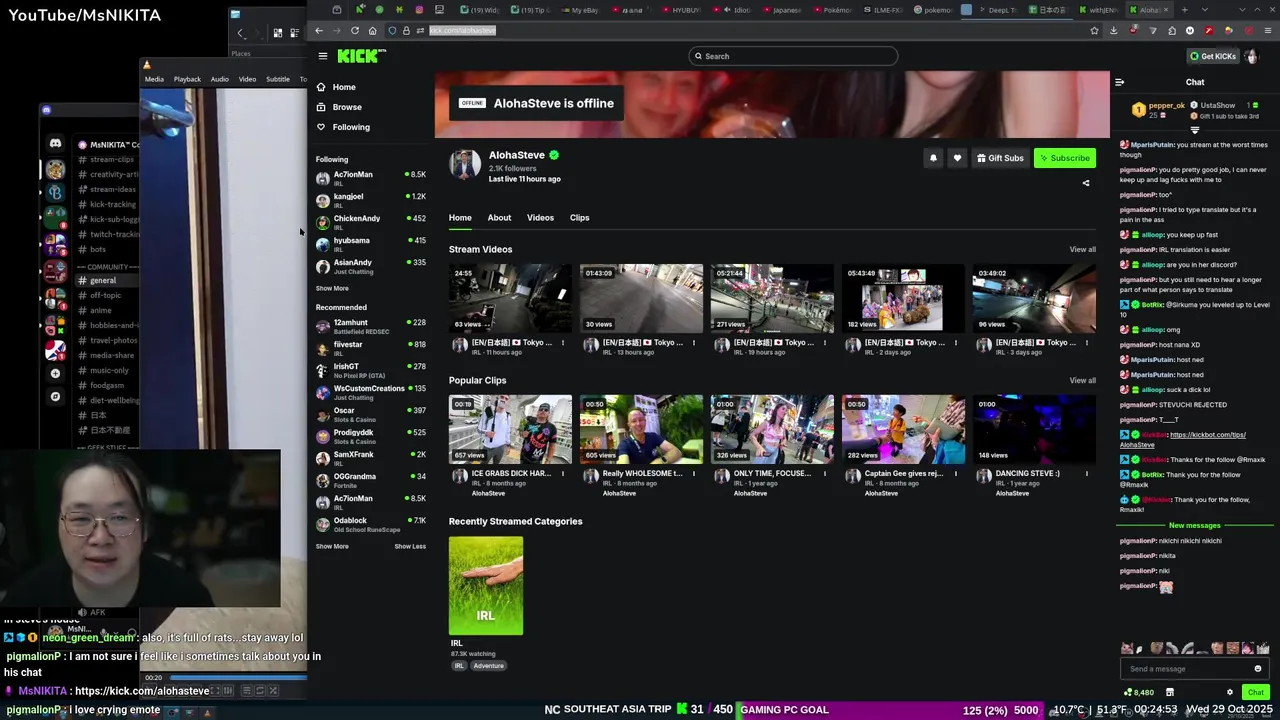
Task: Click the verified badge next to AlohaSteve
Action: click(x=553, y=155)
